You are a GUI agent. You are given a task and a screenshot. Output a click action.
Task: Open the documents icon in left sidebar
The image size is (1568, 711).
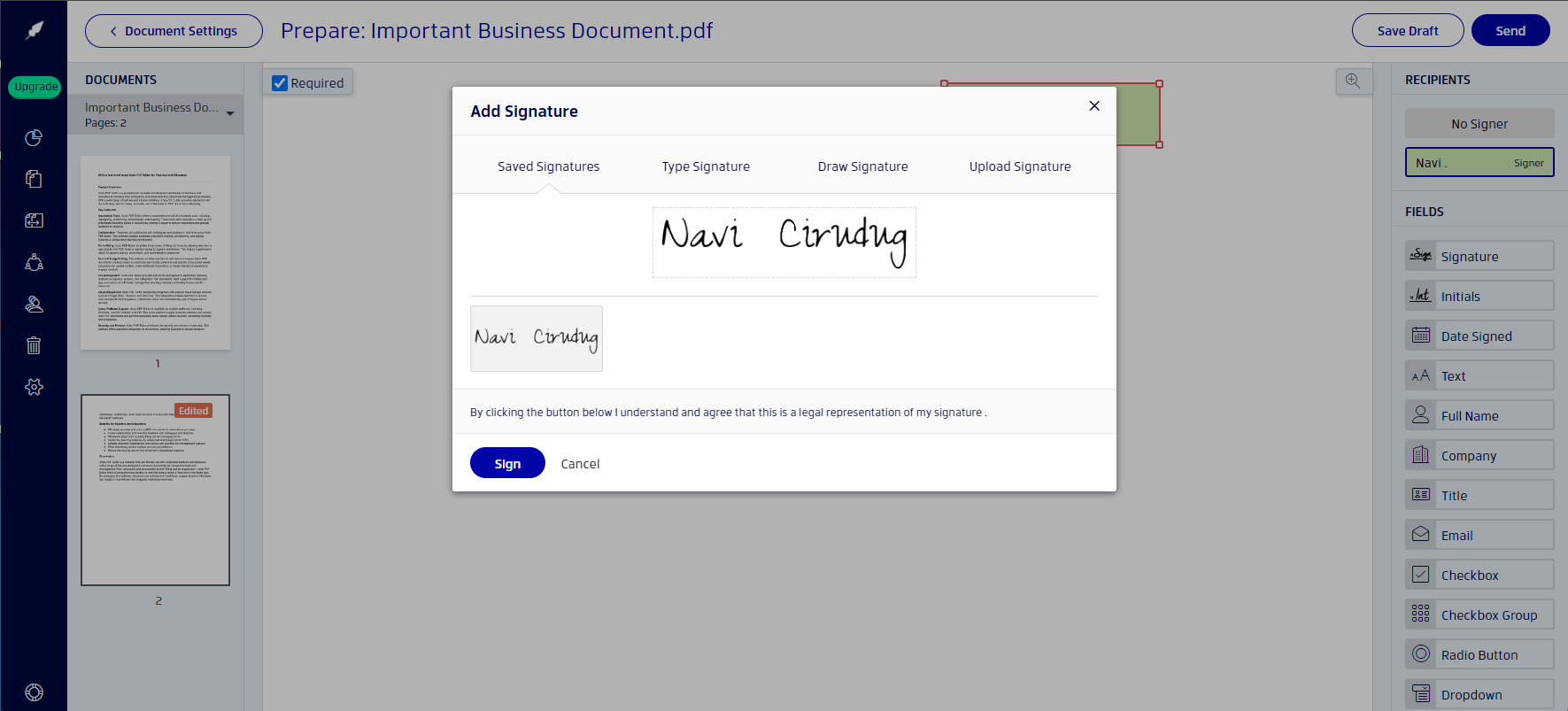34,179
